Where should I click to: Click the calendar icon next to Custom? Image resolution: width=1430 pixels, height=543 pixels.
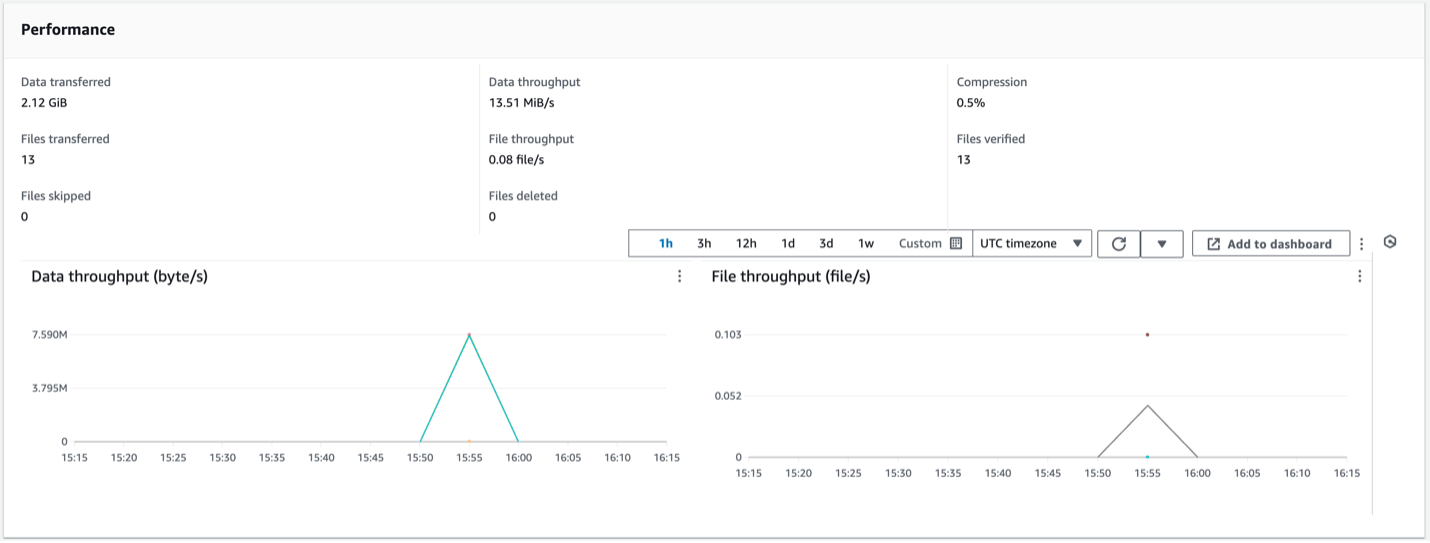coord(956,243)
